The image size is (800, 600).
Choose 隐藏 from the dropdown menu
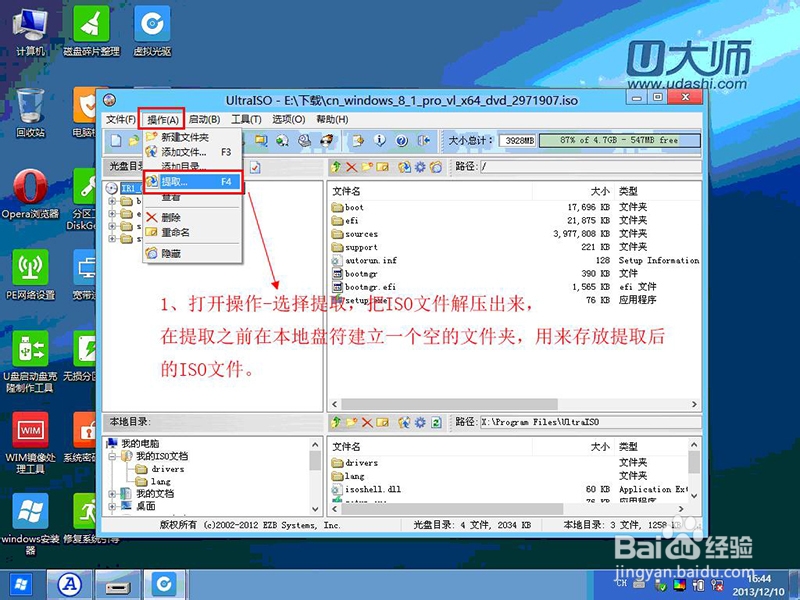pyautogui.click(x=192, y=253)
